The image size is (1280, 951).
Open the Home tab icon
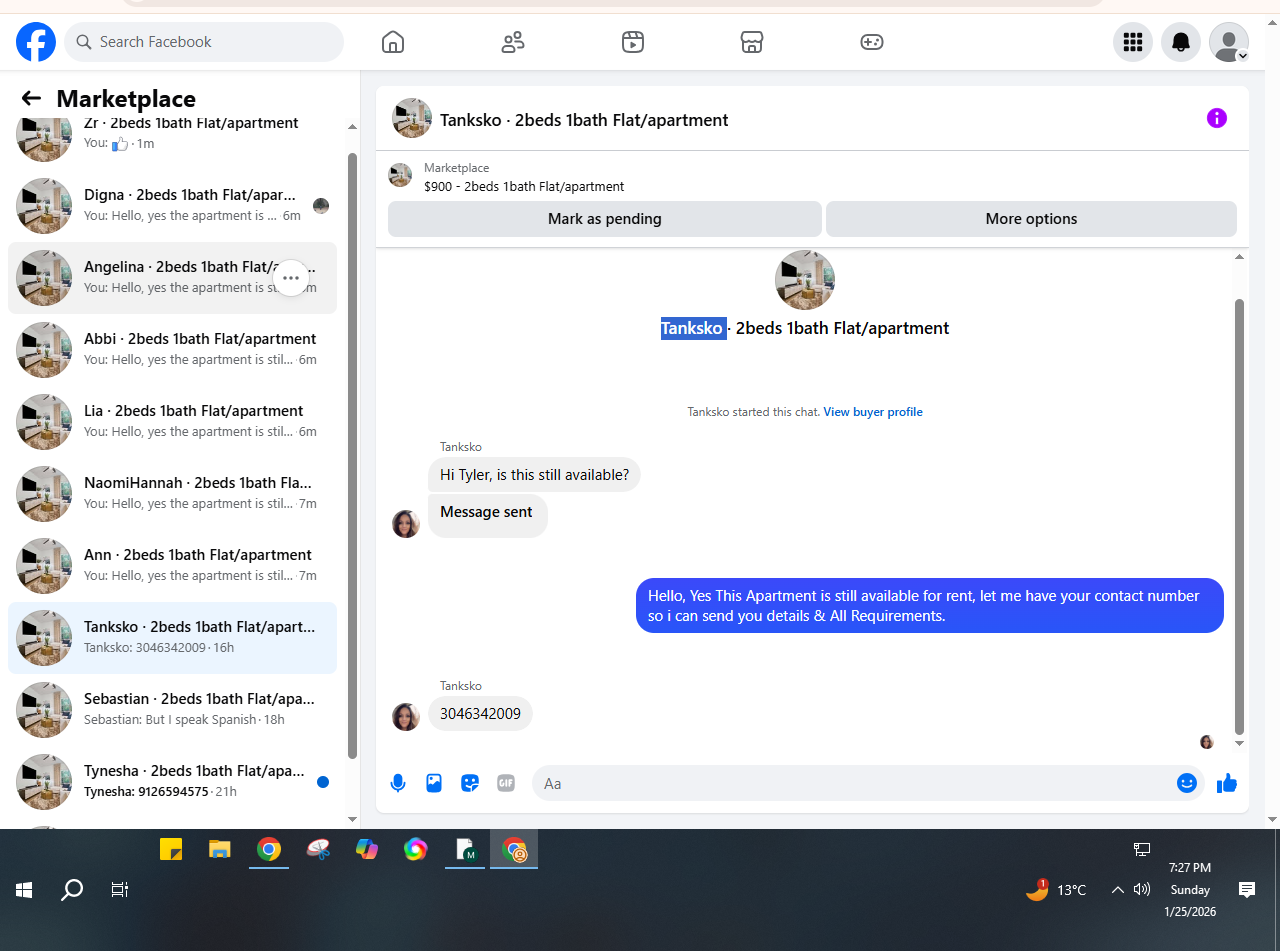pyautogui.click(x=393, y=42)
